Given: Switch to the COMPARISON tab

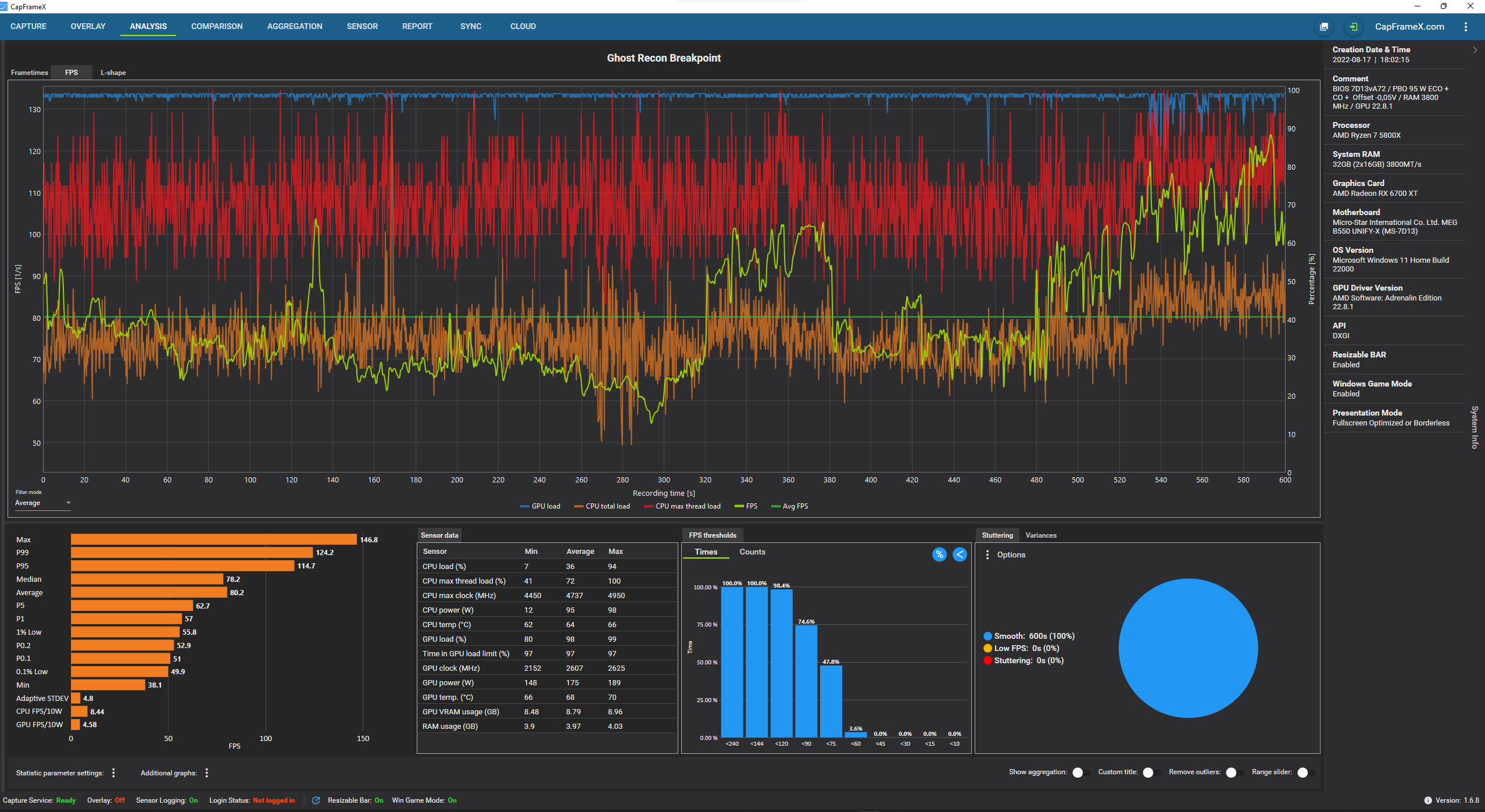Looking at the screenshot, I should pos(217,27).
